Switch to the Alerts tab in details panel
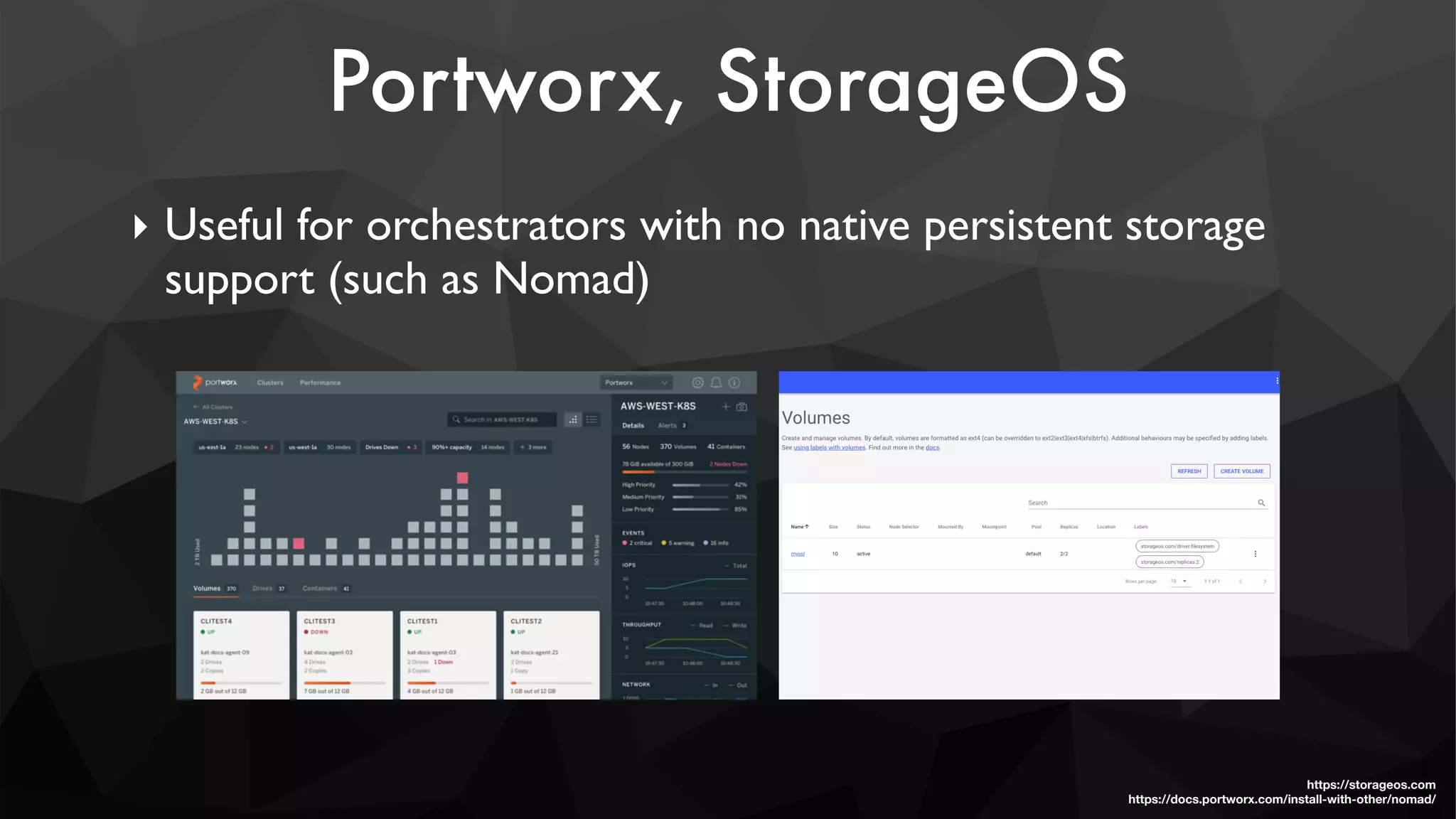 [x=672, y=426]
